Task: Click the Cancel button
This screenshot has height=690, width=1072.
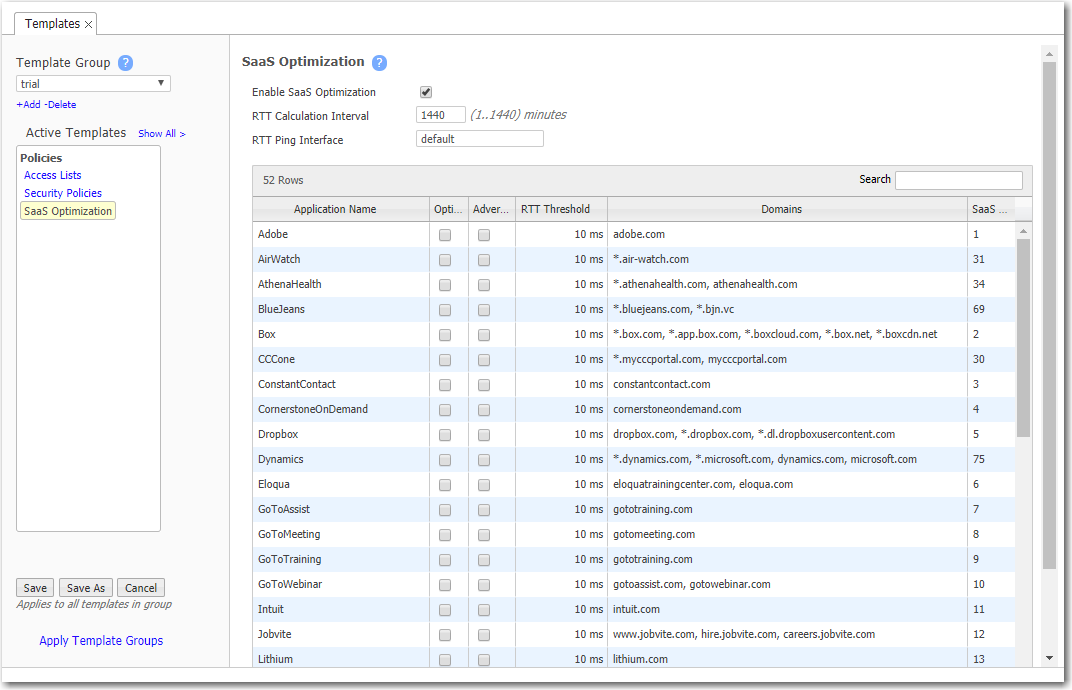Action: pos(141,587)
